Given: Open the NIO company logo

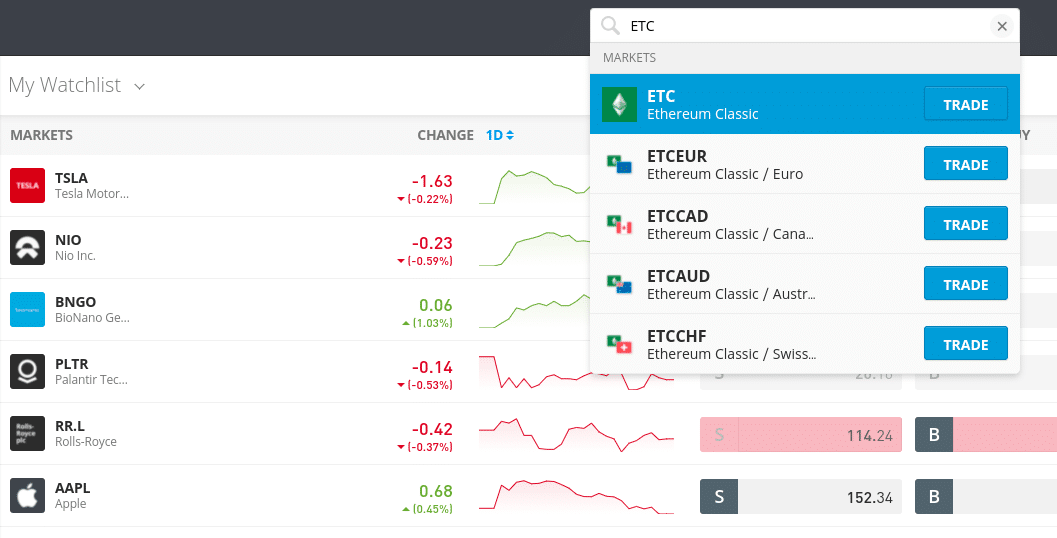Looking at the screenshot, I should pos(28,247).
